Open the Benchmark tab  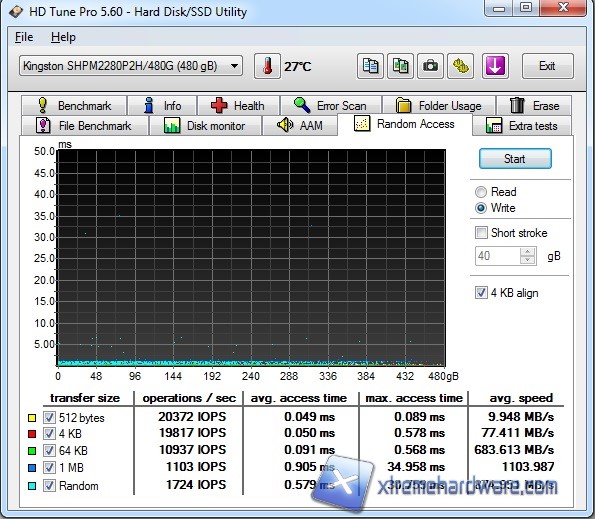tap(74, 105)
